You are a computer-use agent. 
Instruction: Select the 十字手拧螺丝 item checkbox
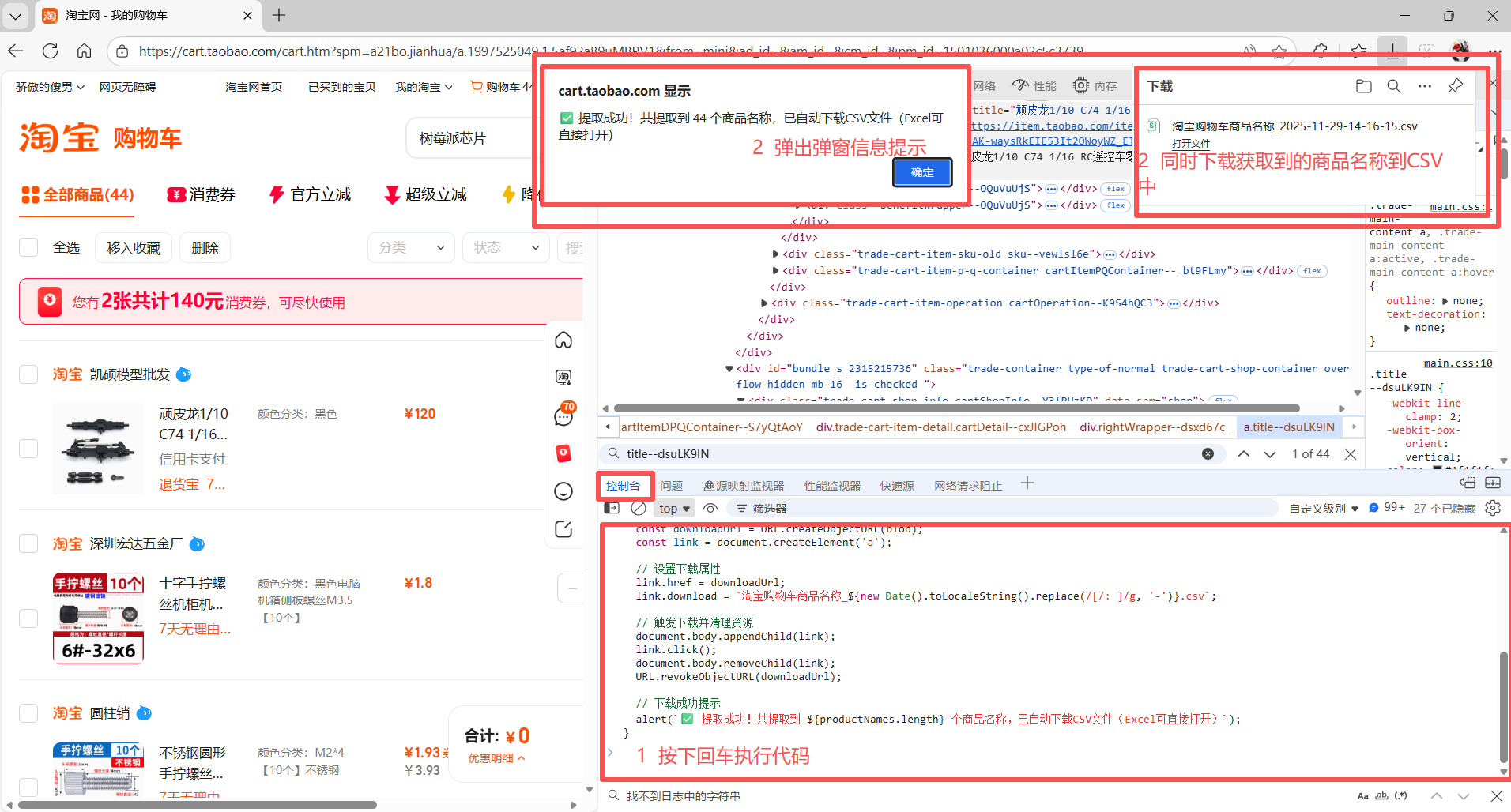coord(28,618)
